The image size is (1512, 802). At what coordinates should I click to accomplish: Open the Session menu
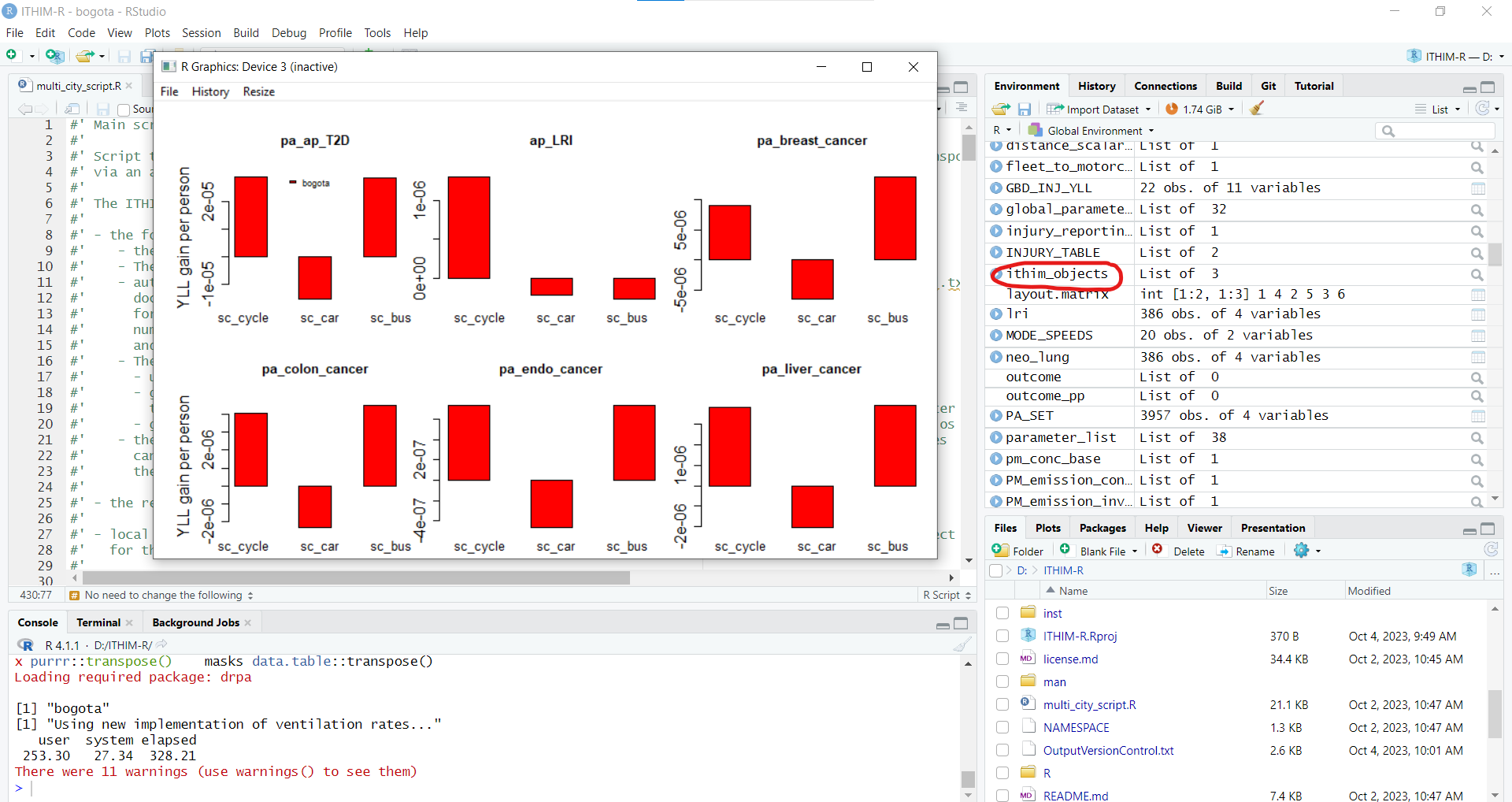tap(201, 33)
